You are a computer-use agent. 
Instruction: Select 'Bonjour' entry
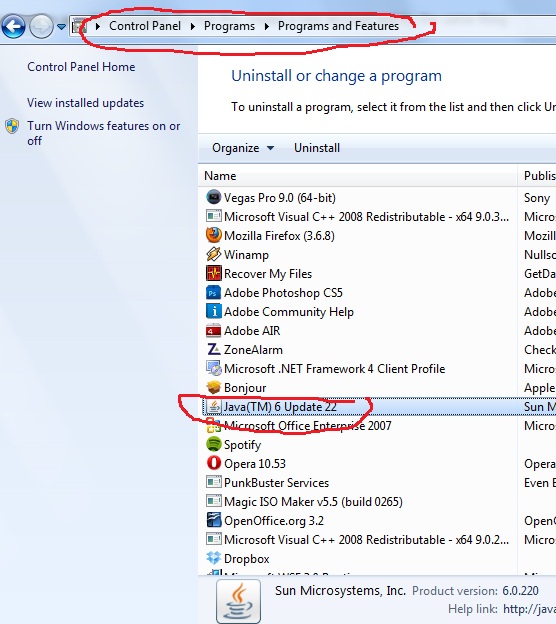point(245,388)
